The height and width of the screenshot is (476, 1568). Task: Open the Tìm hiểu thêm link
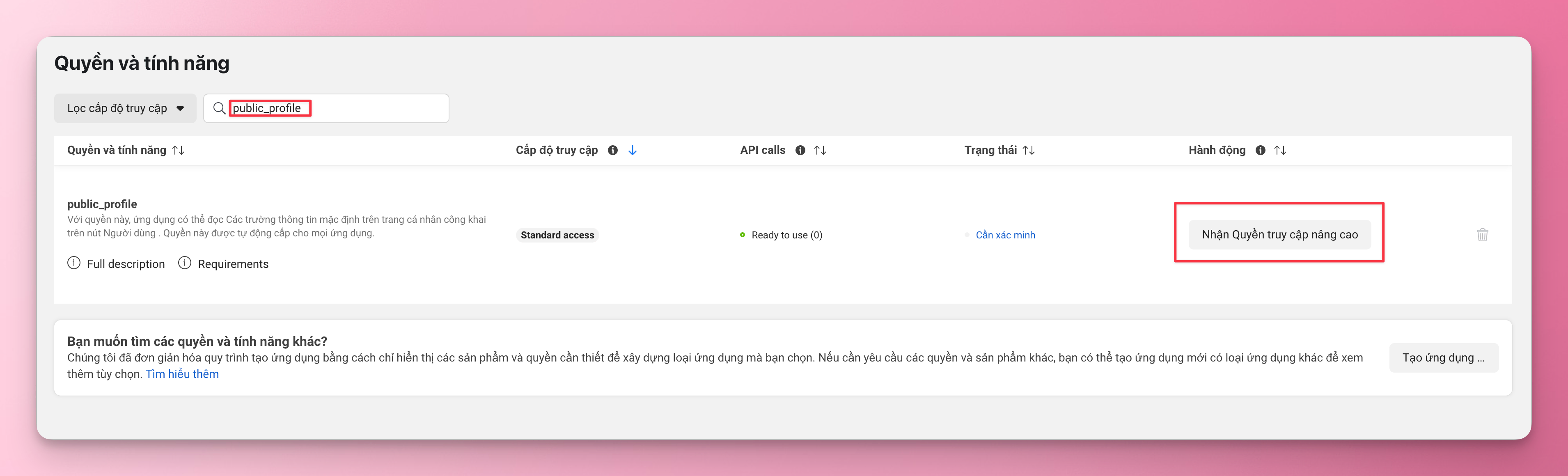182,374
